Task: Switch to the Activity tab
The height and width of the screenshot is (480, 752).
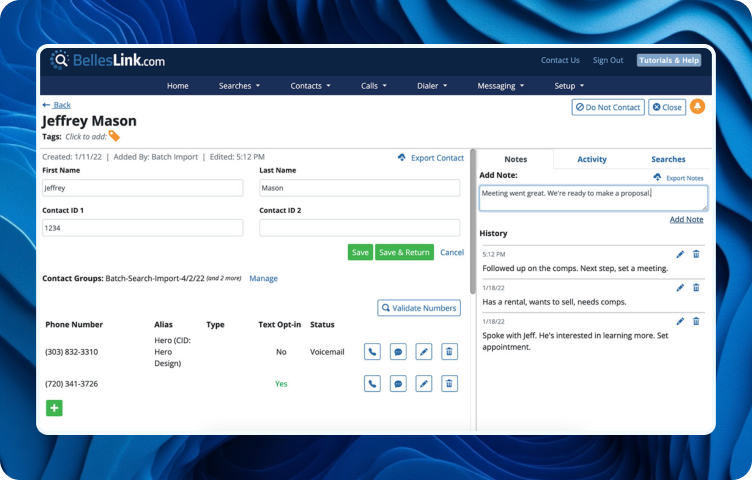Action: pyautogui.click(x=592, y=159)
